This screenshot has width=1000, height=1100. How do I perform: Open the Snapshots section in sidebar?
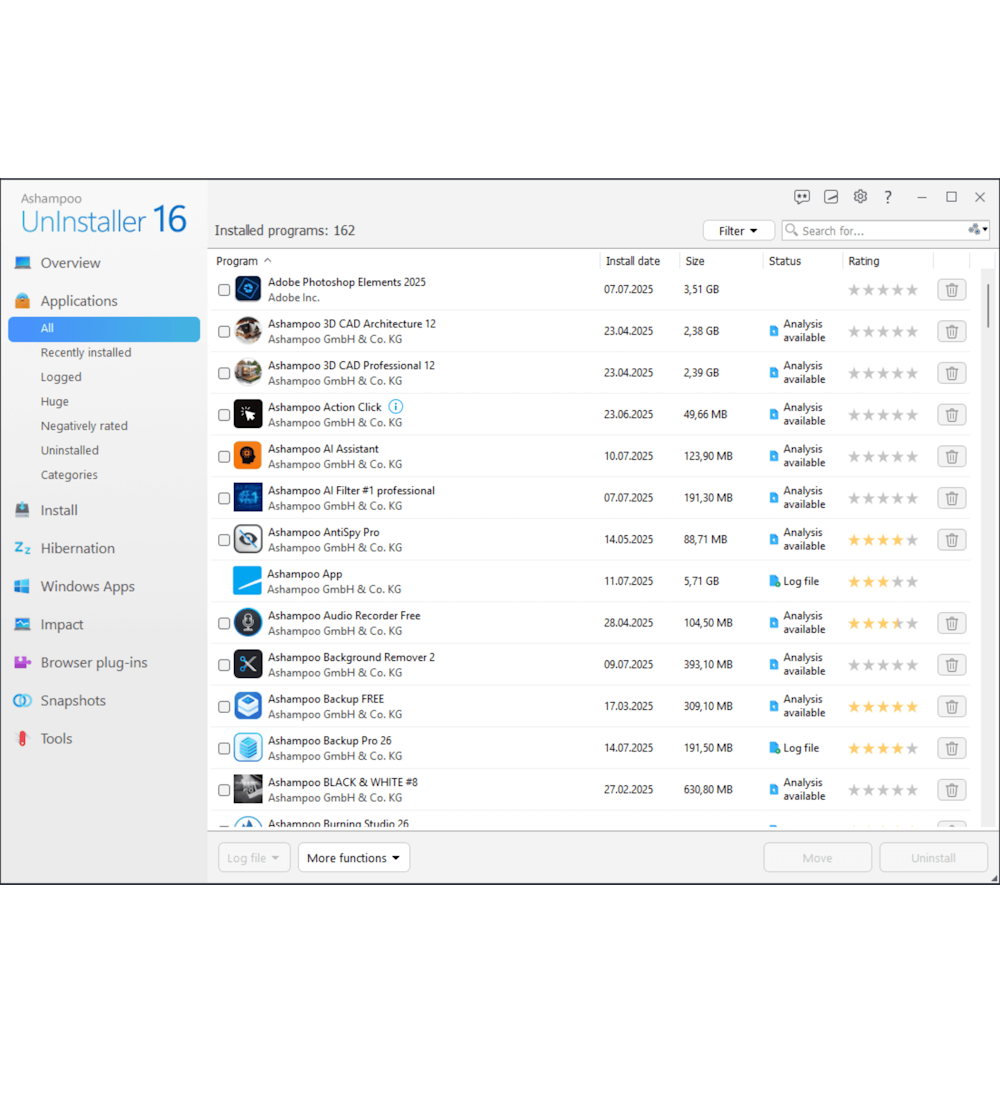73,701
